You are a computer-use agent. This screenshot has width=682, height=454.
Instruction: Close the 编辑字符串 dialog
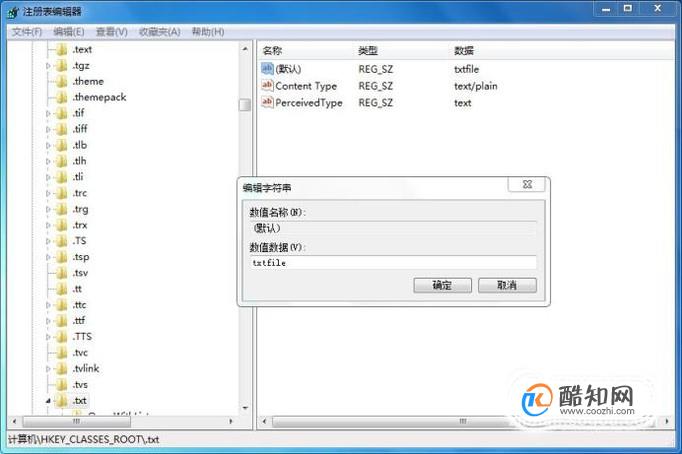527,184
